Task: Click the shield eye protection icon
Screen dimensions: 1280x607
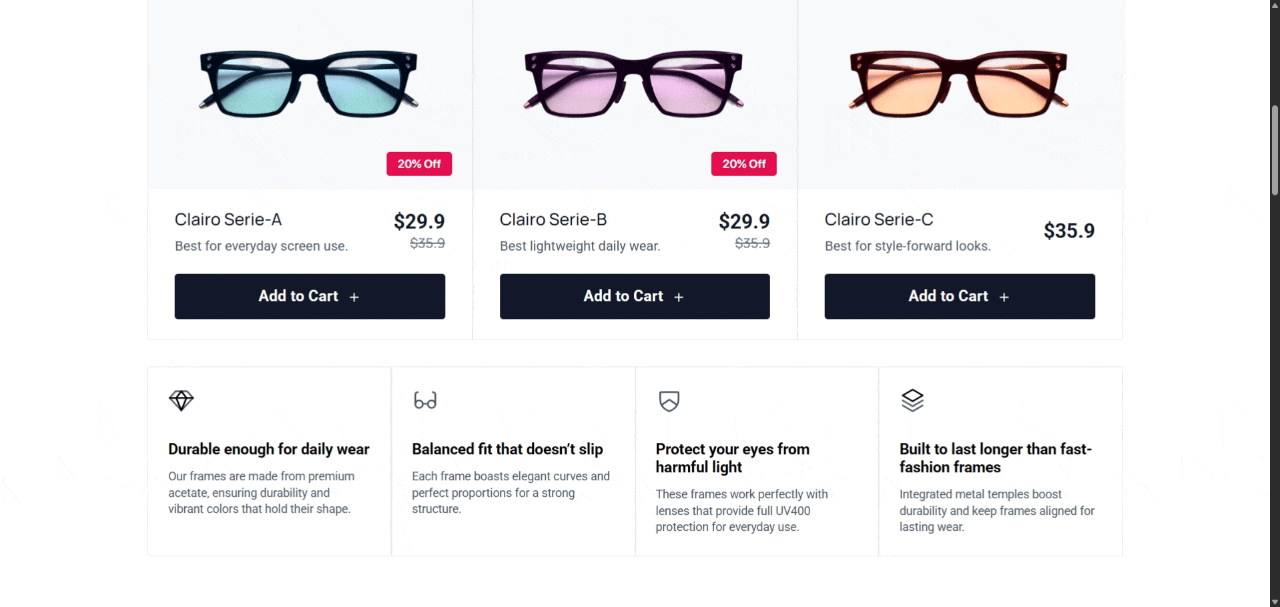Action: pyautogui.click(x=669, y=401)
